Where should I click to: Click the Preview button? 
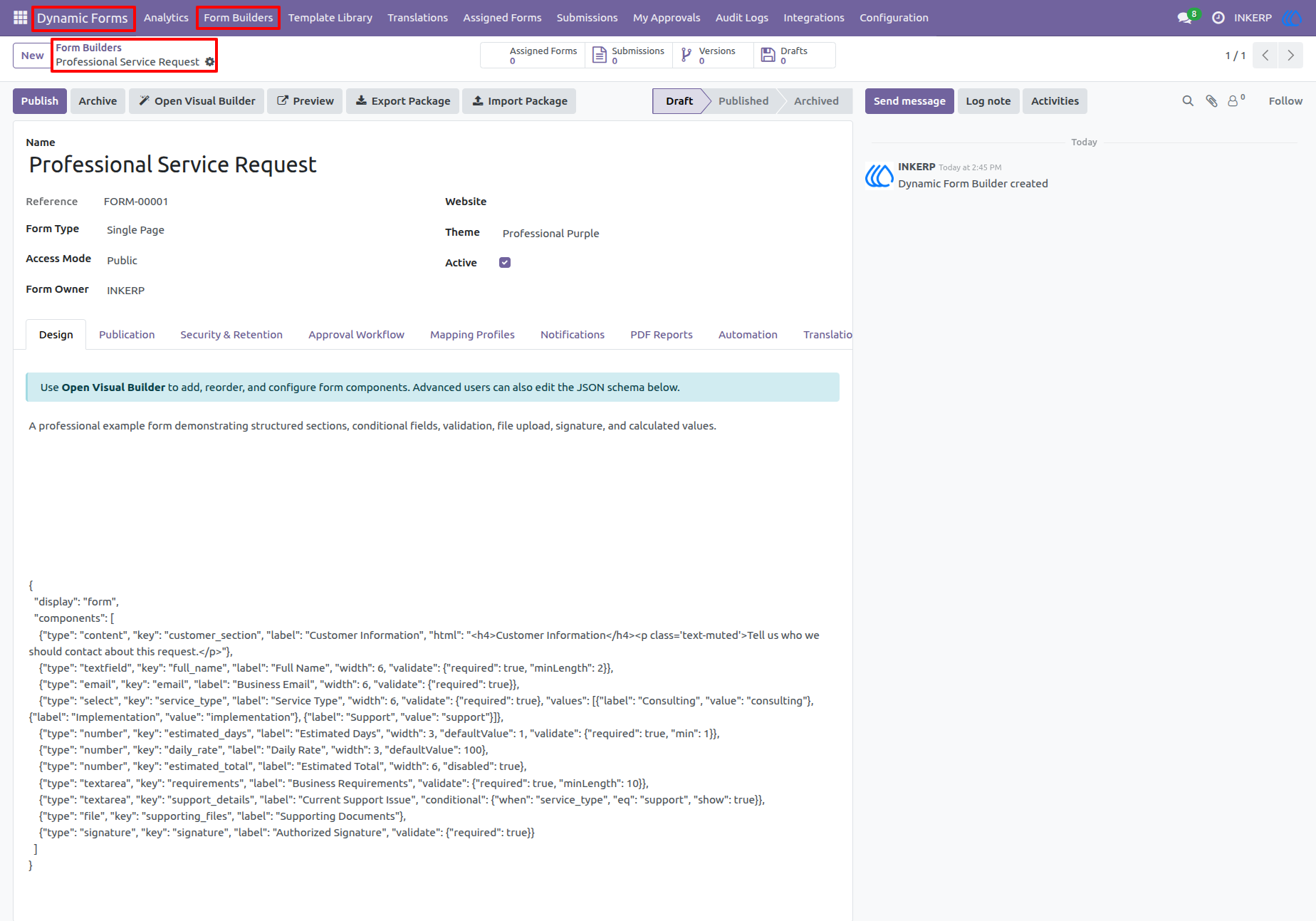(305, 101)
